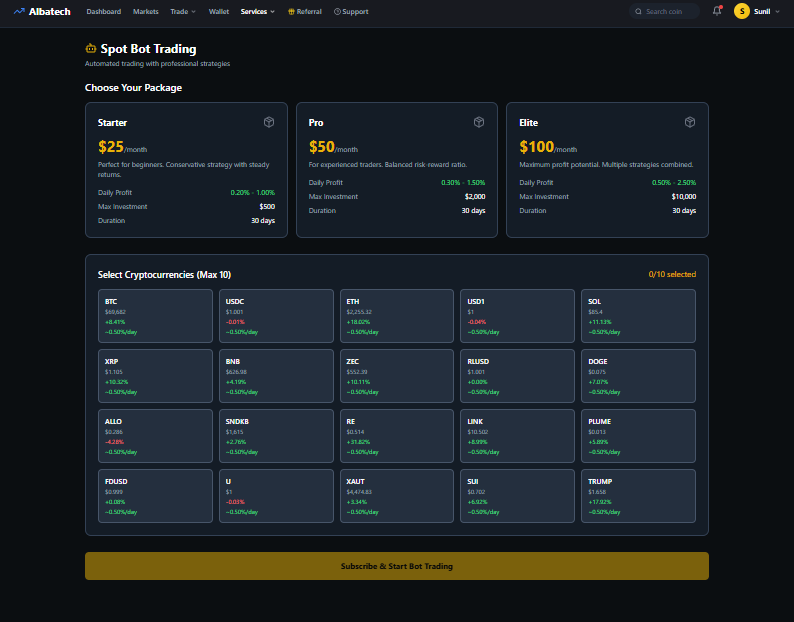The width and height of the screenshot is (794, 622).
Task: Select the TRUMP cryptocurrency tile
Action: pyautogui.click(x=638, y=496)
